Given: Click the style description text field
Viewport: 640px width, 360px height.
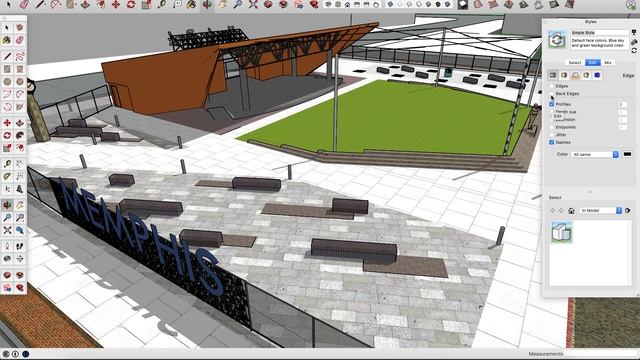Looking at the screenshot, I should point(600,43).
